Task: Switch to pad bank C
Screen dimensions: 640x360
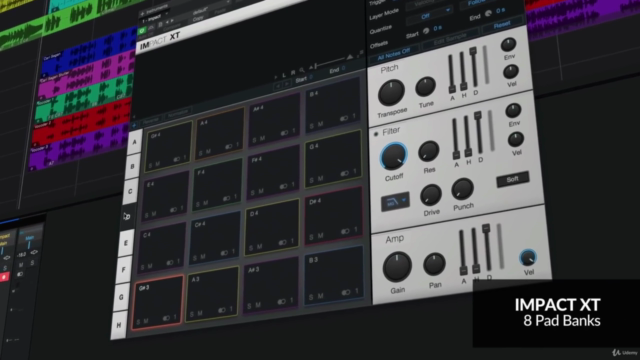Action: (x=130, y=191)
